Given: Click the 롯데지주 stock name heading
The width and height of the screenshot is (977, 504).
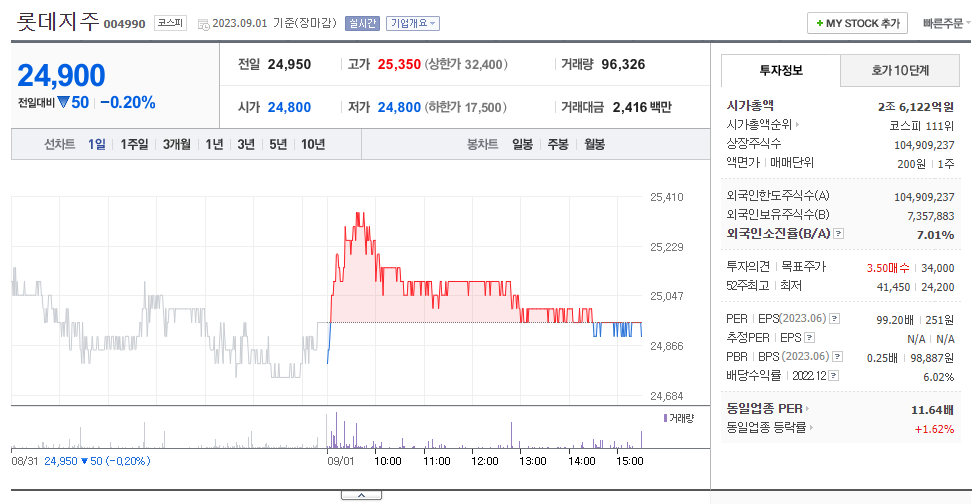Looking at the screenshot, I should click(x=57, y=21).
